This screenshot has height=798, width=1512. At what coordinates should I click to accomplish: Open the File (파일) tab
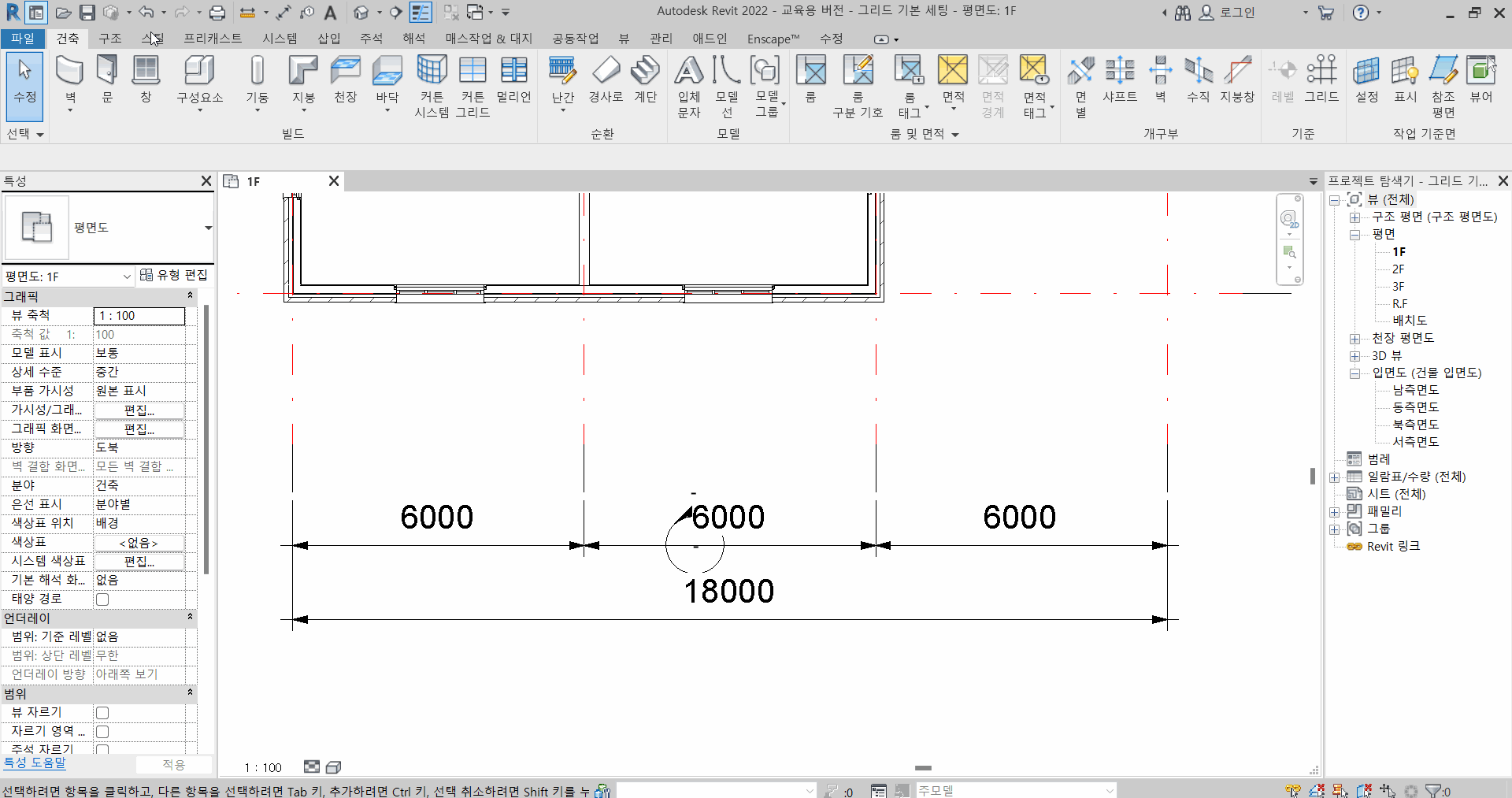point(23,39)
